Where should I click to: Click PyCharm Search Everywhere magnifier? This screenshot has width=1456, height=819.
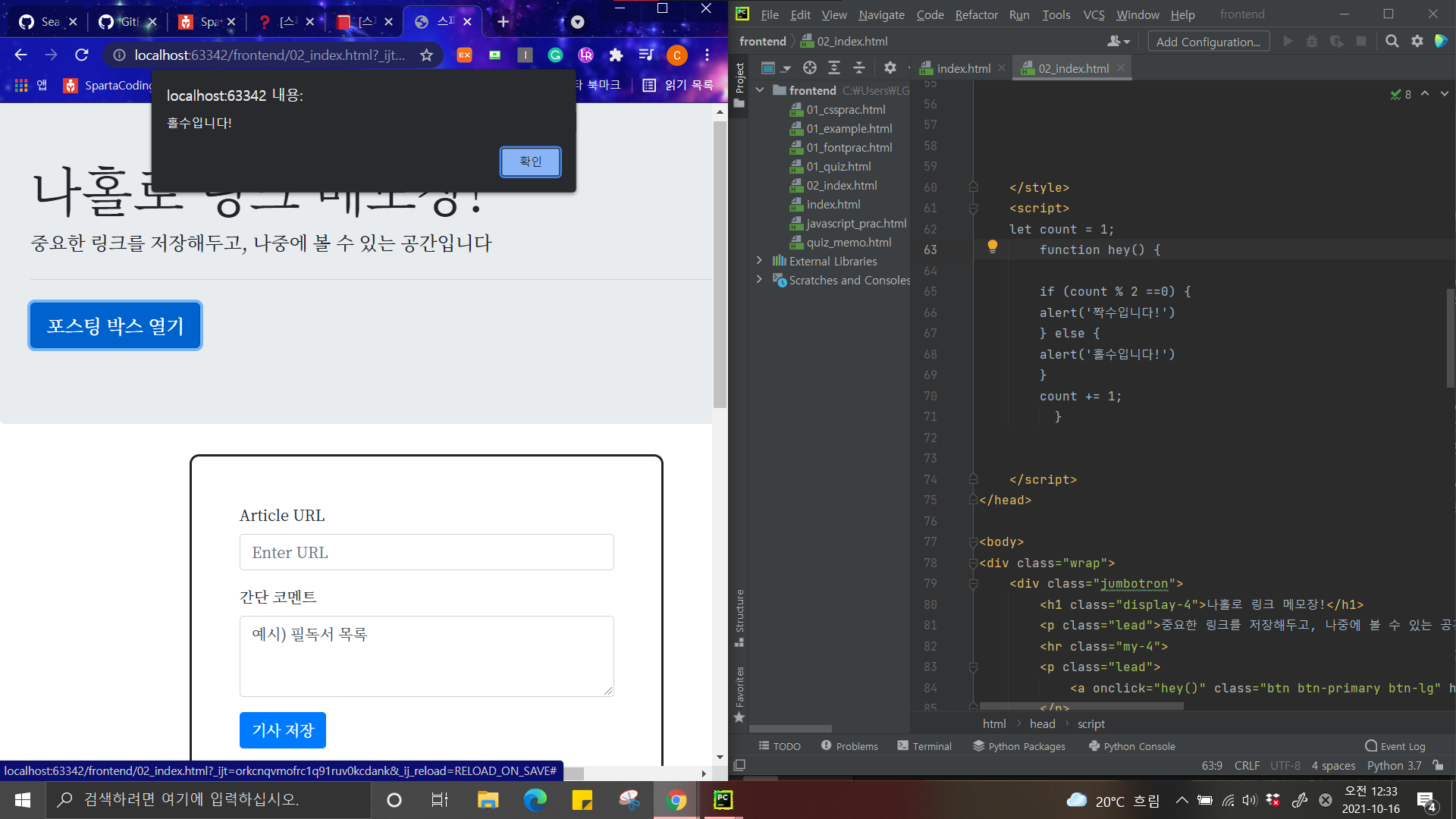[1392, 42]
